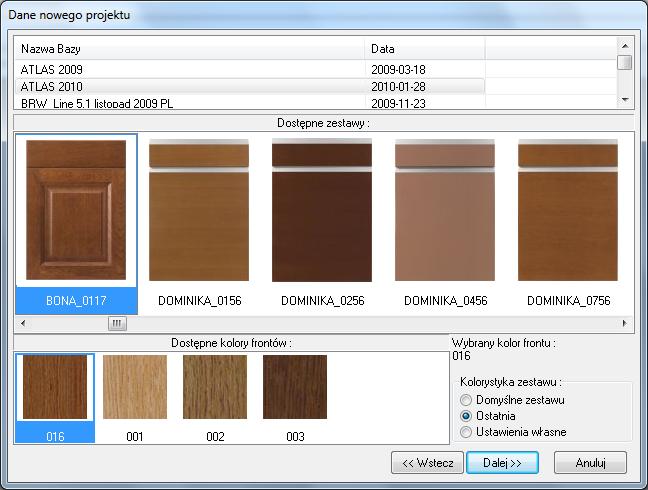Click right arrow of sets horizontal scrollbar

[x=624, y=323]
